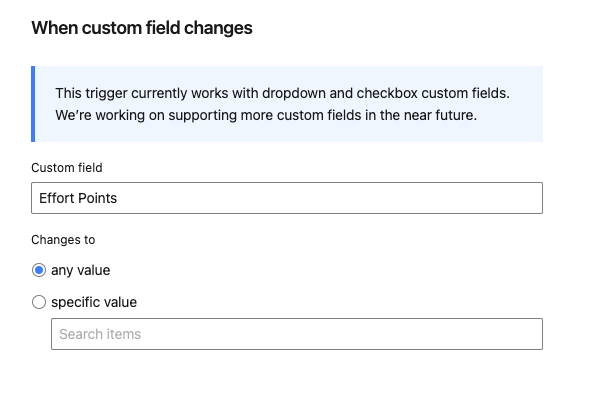Click the "Search items" input field
This screenshot has width=602, height=405.
tap(296, 334)
